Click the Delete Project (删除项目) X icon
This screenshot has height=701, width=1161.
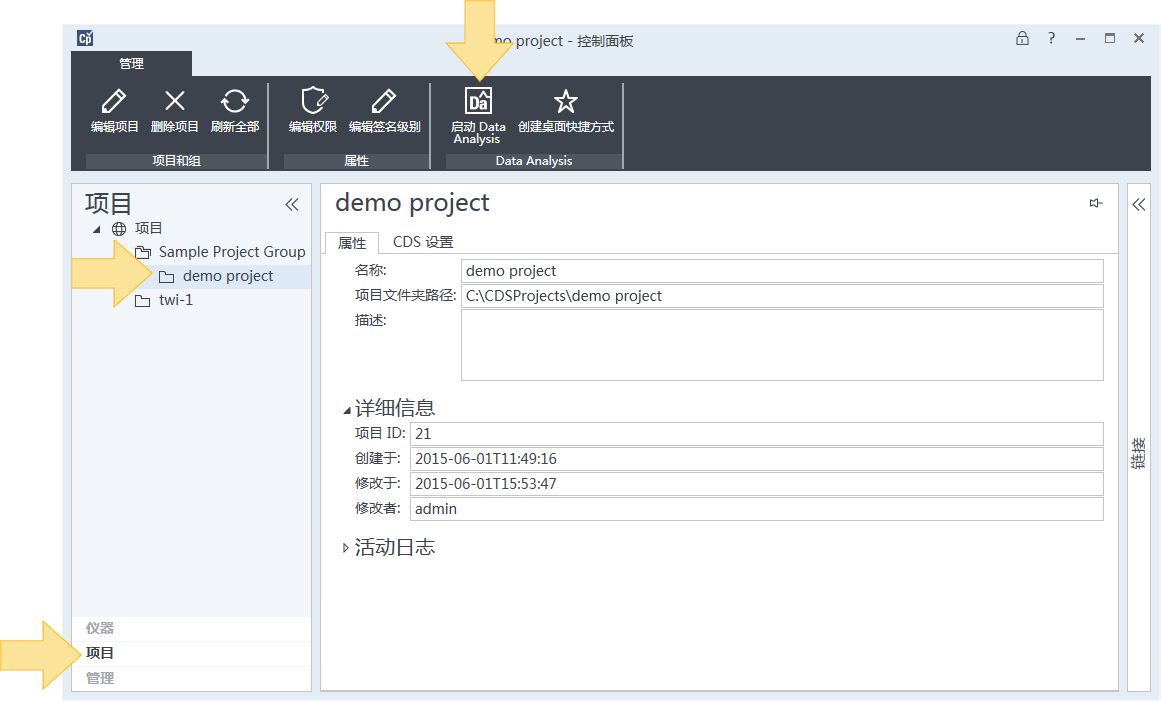[x=175, y=101]
